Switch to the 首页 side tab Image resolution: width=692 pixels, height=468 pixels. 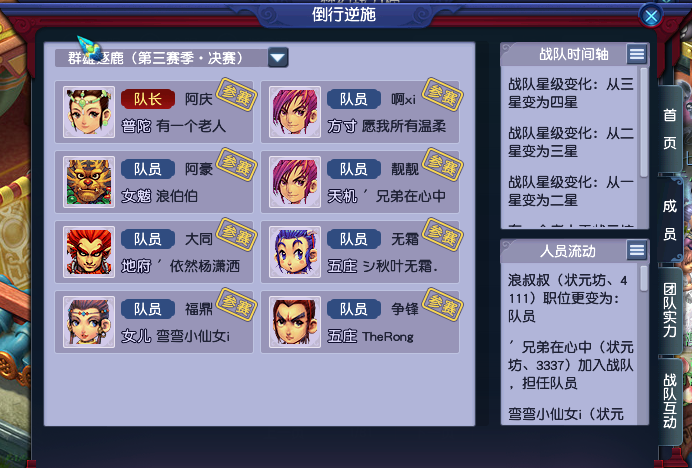(x=669, y=128)
